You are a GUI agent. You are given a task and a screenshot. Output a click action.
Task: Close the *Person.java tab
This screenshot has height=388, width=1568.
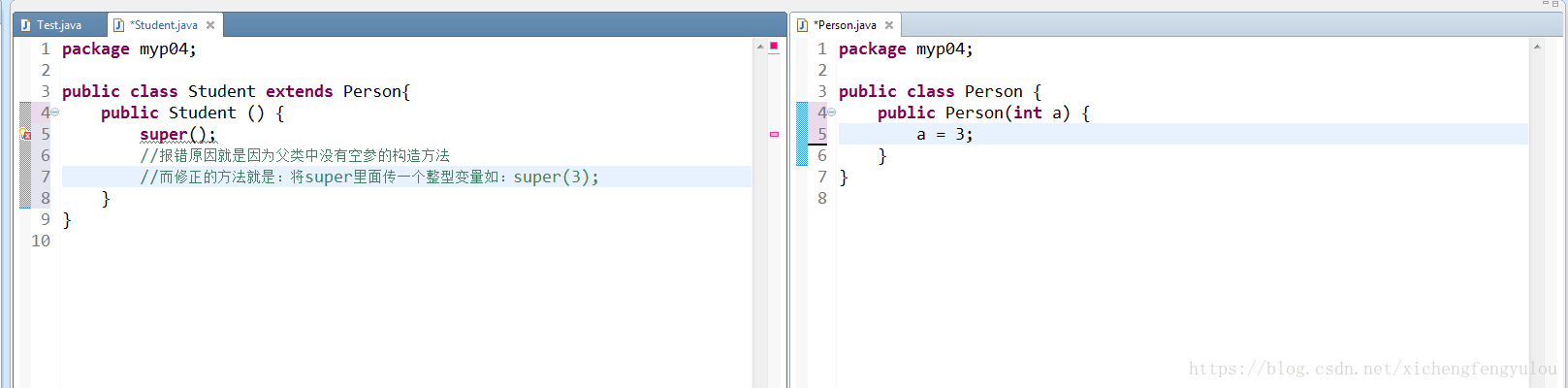pos(889,25)
